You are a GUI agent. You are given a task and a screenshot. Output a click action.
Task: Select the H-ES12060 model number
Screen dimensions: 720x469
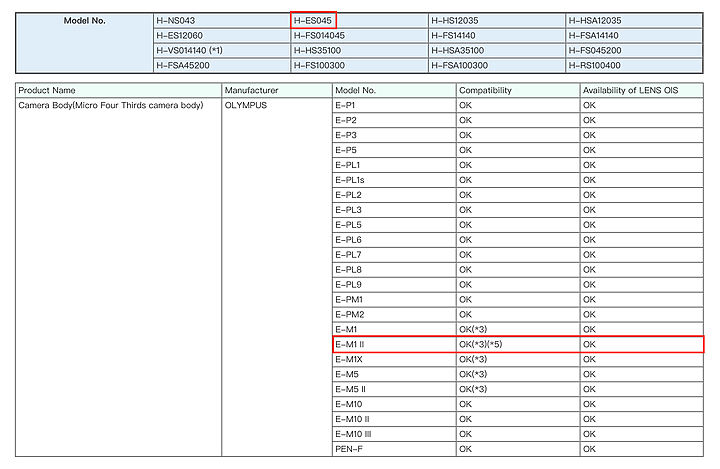point(222,36)
